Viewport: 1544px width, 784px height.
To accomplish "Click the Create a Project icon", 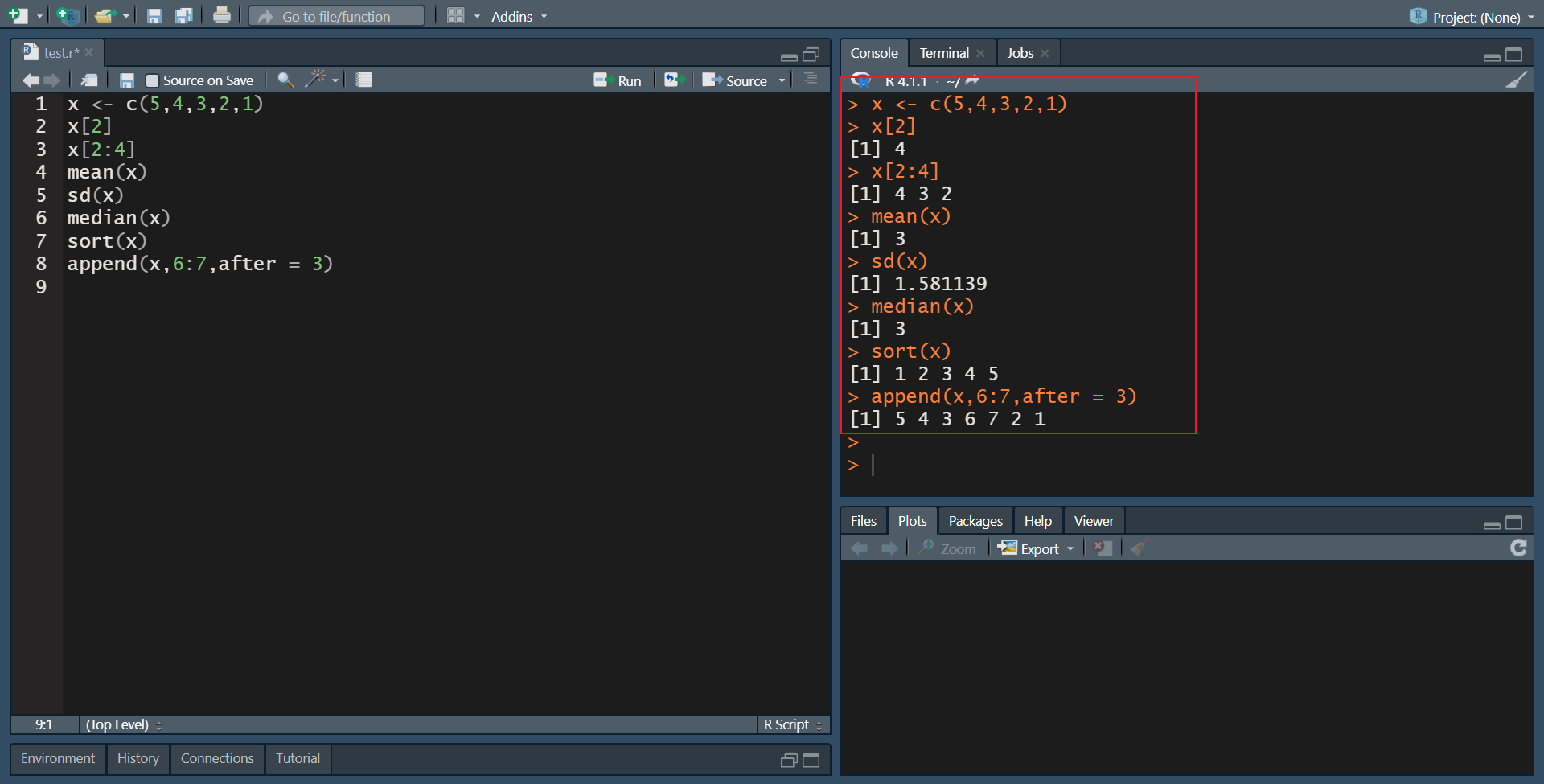I will pos(68,15).
